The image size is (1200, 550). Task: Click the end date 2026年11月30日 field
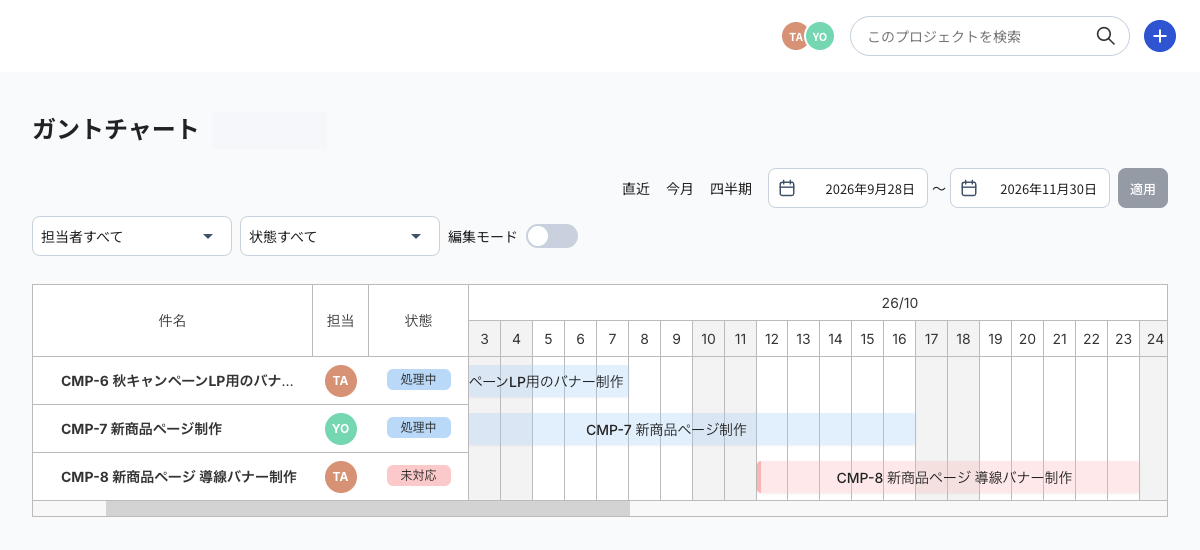click(1030, 188)
